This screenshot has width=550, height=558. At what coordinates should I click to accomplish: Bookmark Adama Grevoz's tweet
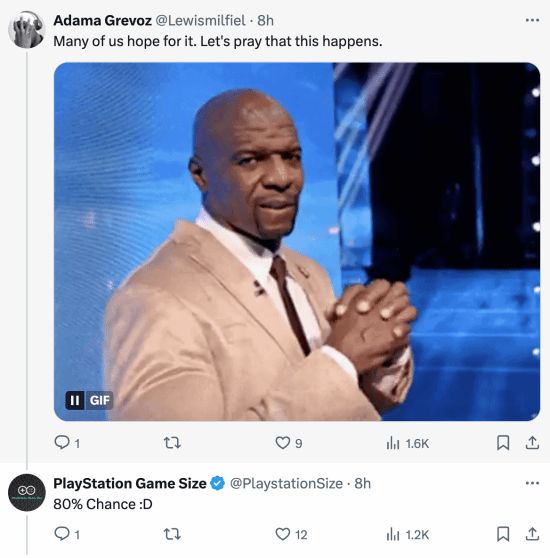pos(503,443)
